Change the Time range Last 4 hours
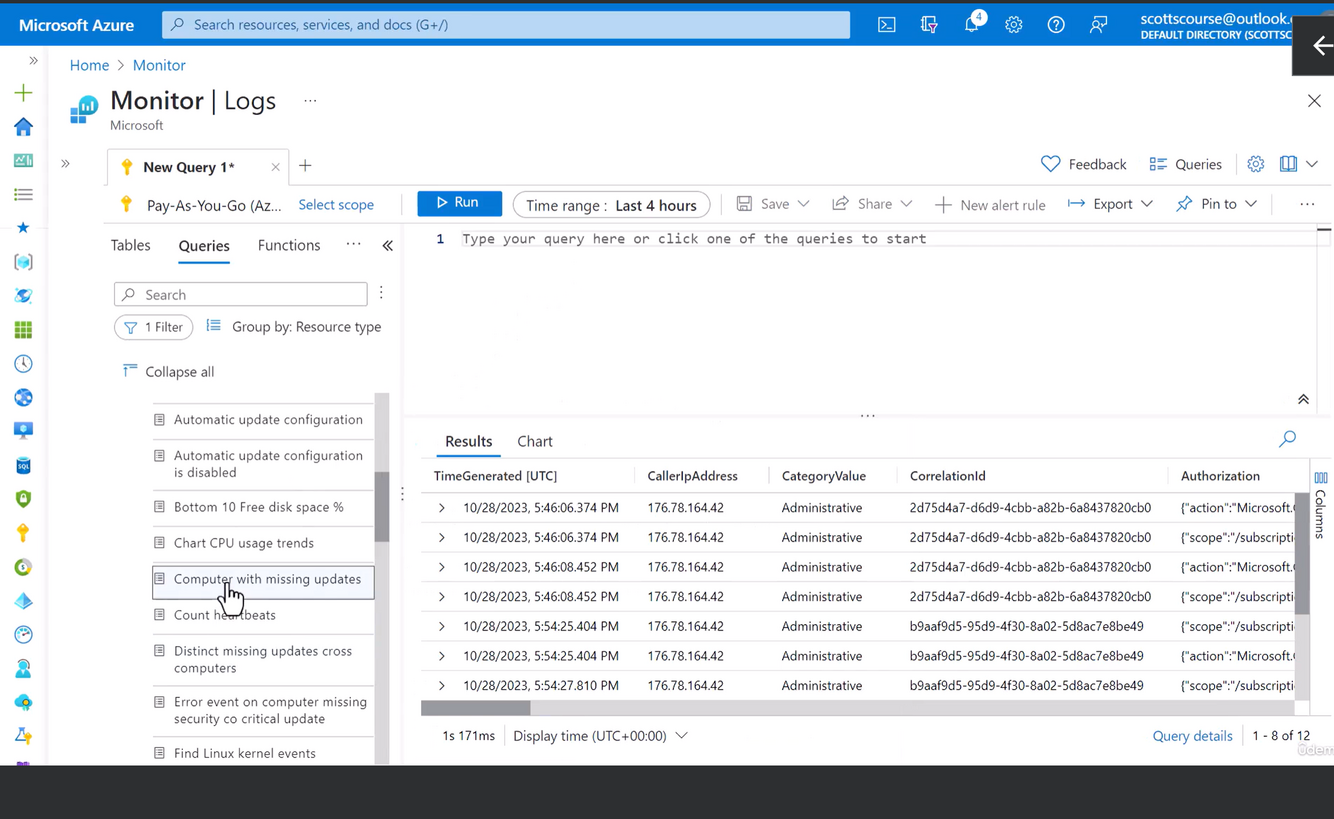Image resolution: width=1334 pixels, height=819 pixels. (x=611, y=205)
